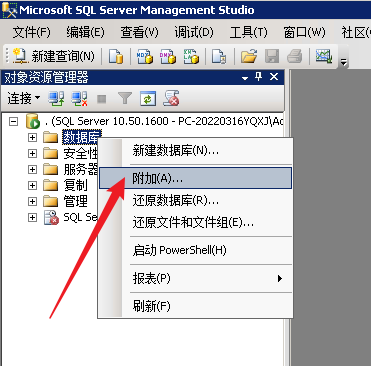
Task: Click the SSMS application icon in title bar
Action: [9, 10]
